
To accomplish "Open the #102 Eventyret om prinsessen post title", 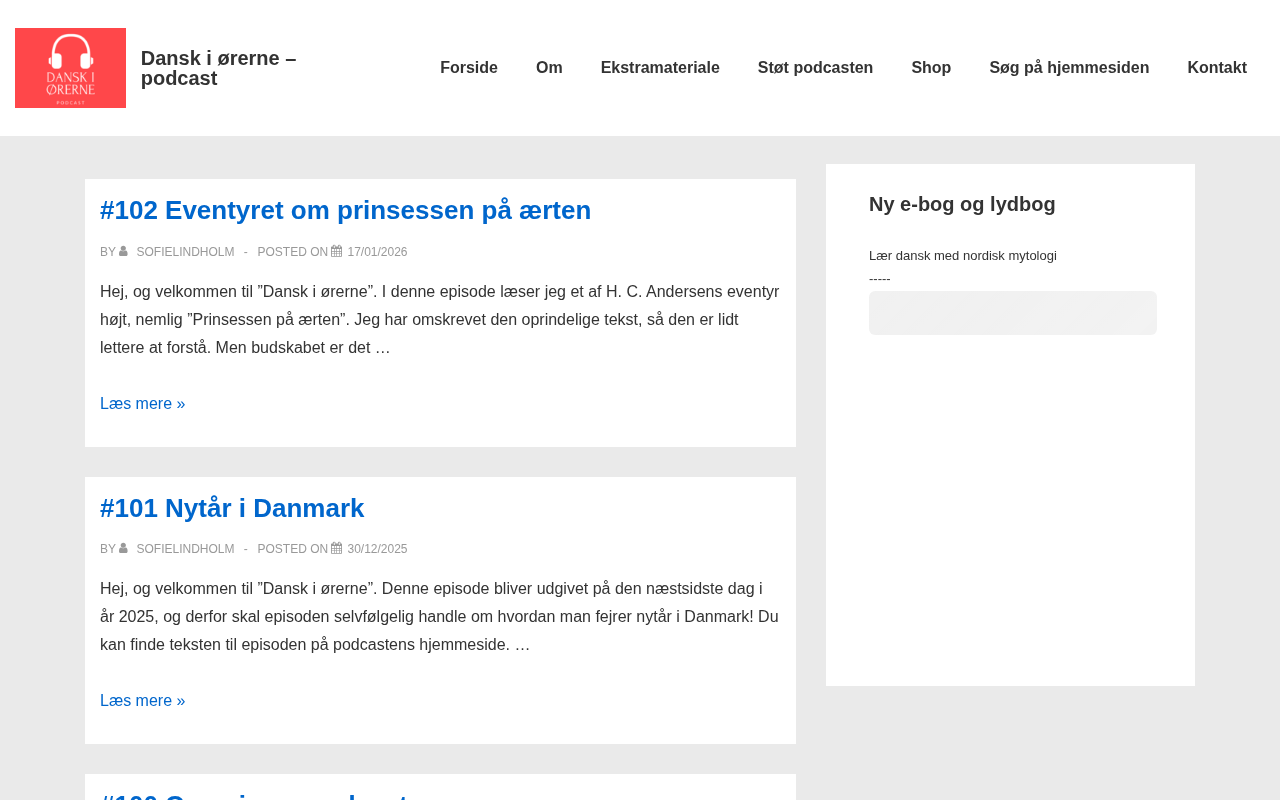I will click(x=345, y=210).
